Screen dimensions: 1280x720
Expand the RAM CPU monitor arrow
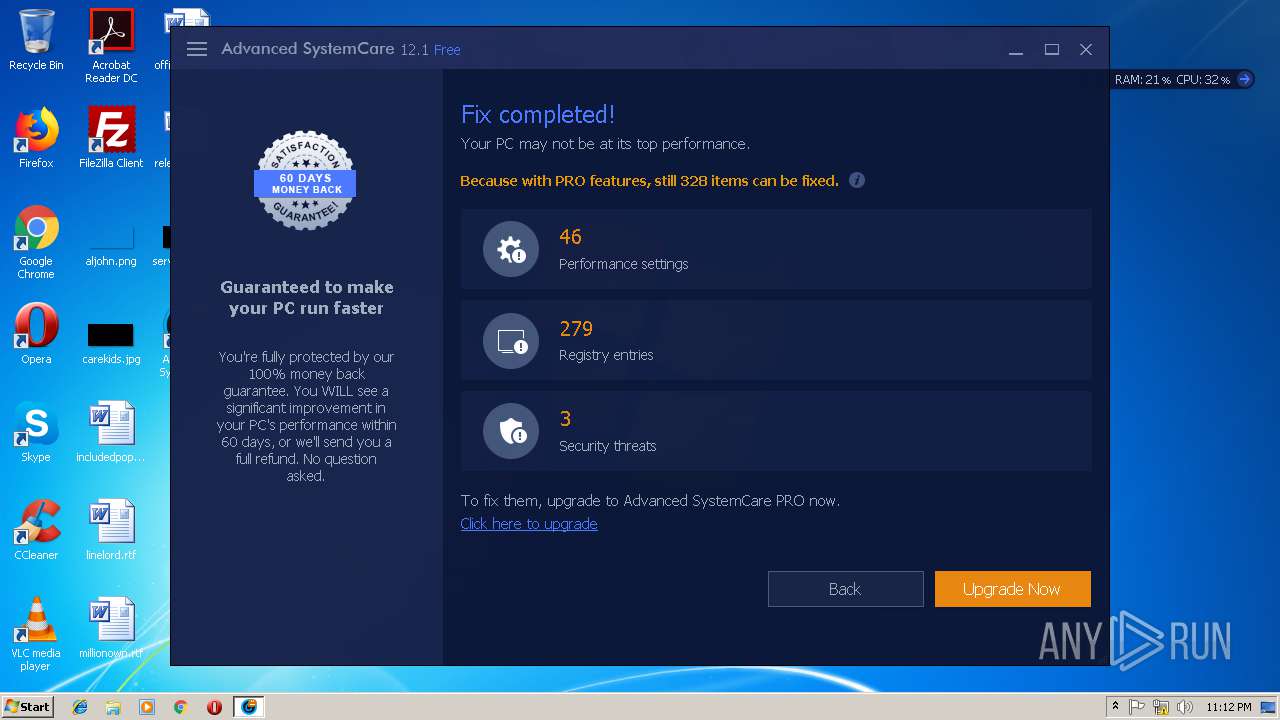[1245, 79]
